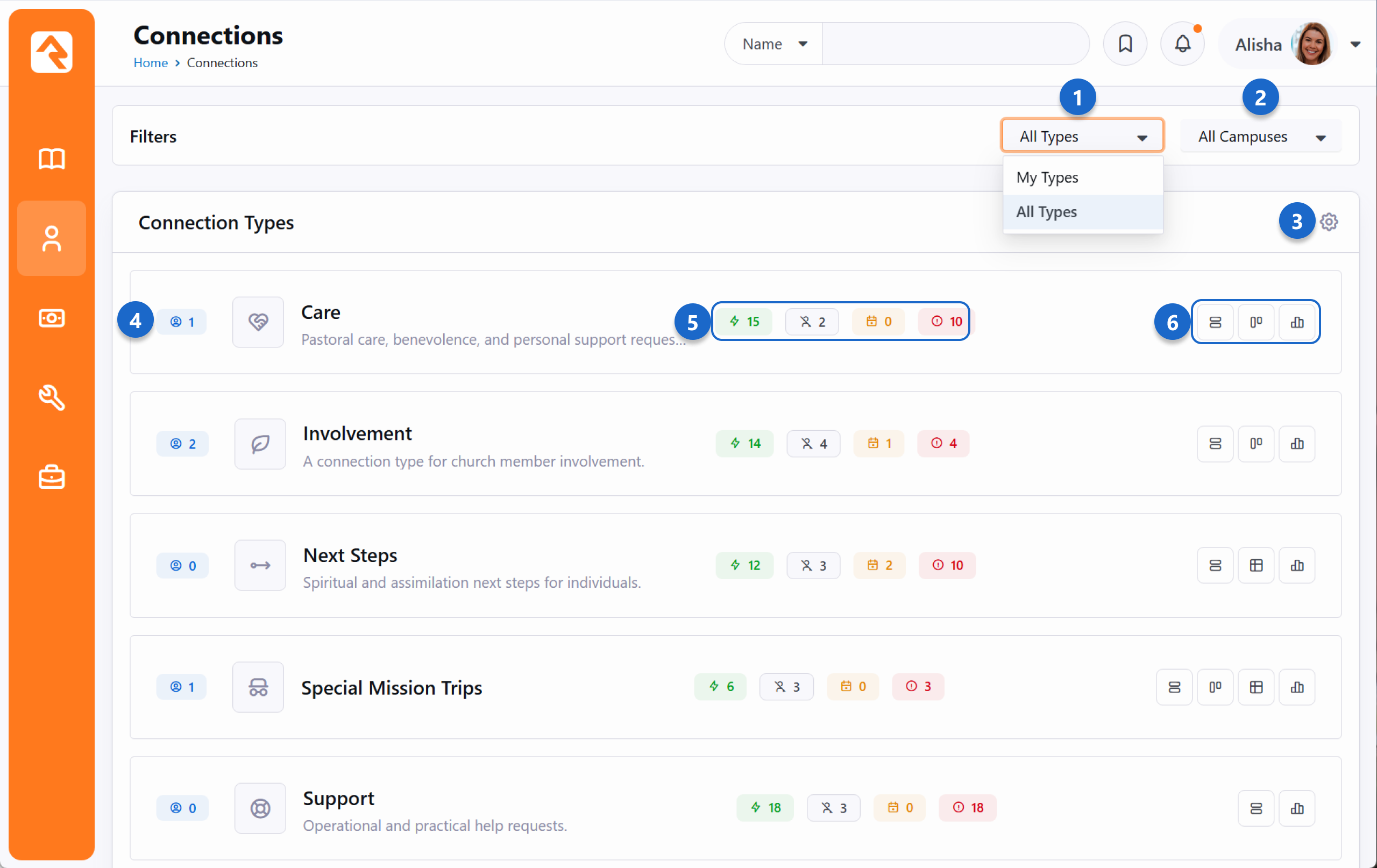Go to Home breadcrumb link

[x=151, y=63]
